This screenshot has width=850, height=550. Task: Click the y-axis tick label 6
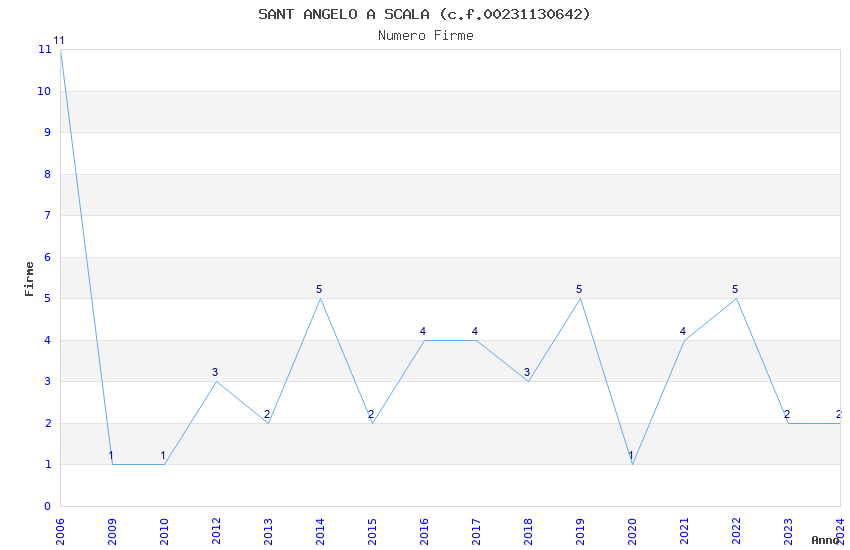pos(48,257)
